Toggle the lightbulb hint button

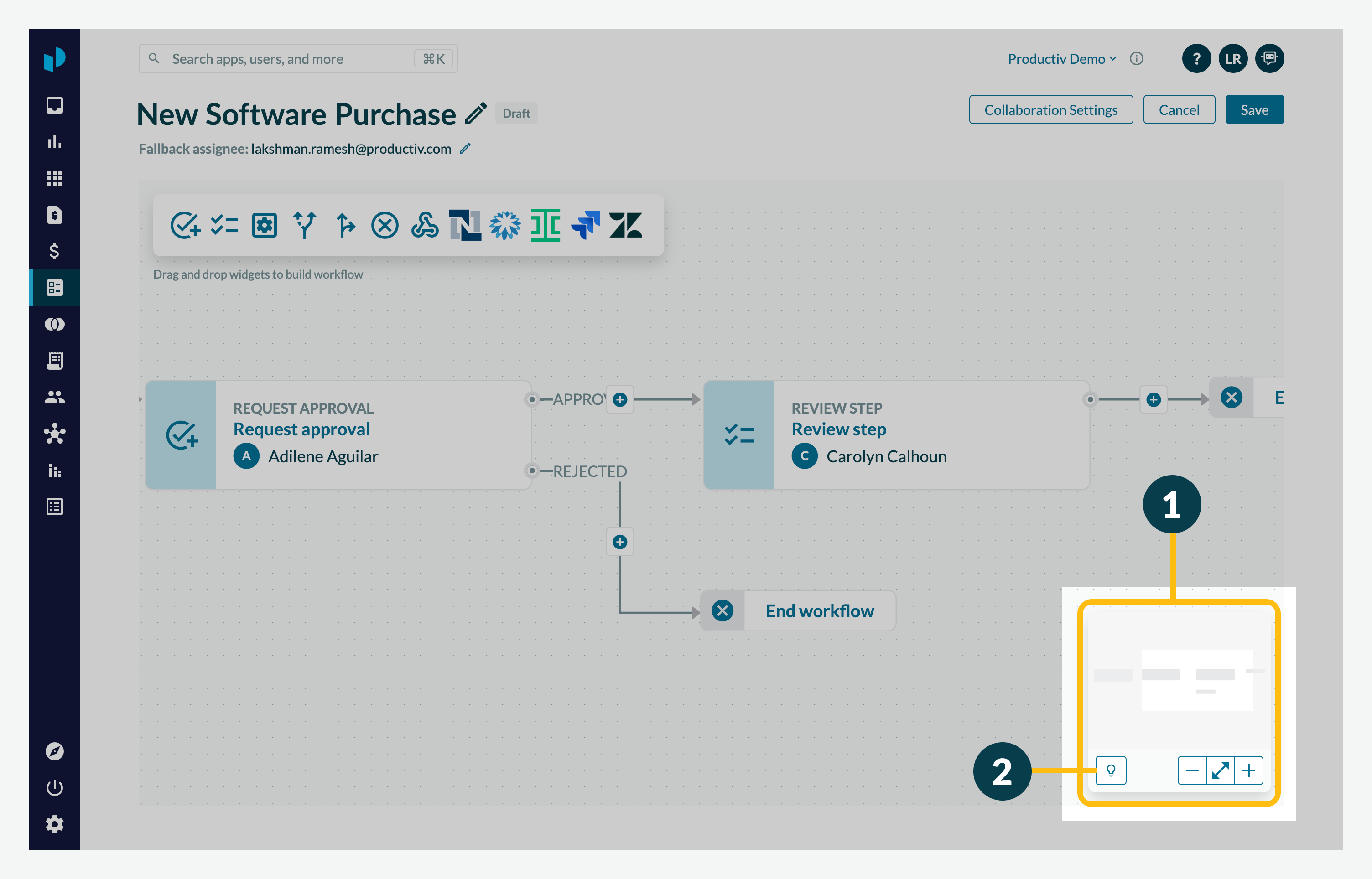(x=1111, y=770)
